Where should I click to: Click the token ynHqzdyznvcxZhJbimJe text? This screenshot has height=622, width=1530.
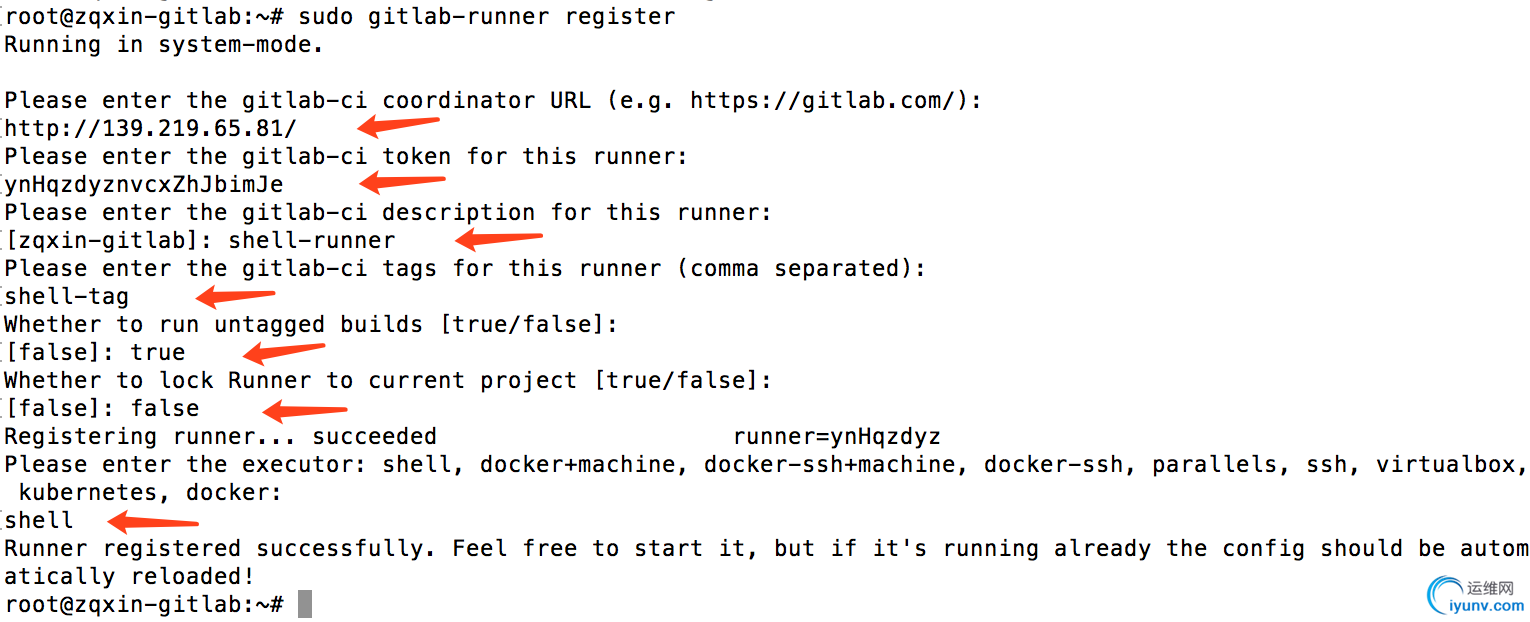144,185
